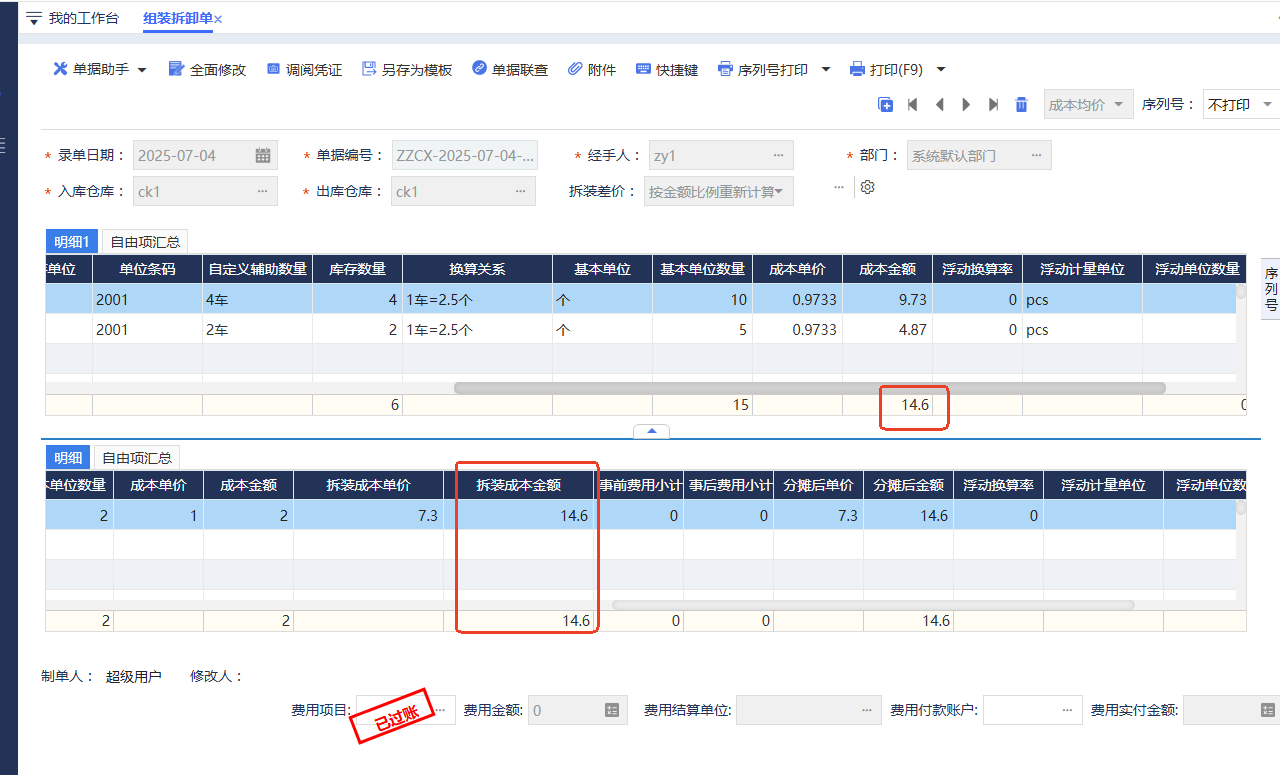Go to the previous record arrow
This screenshot has width=1280, height=775.
pyautogui.click(x=939, y=104)
